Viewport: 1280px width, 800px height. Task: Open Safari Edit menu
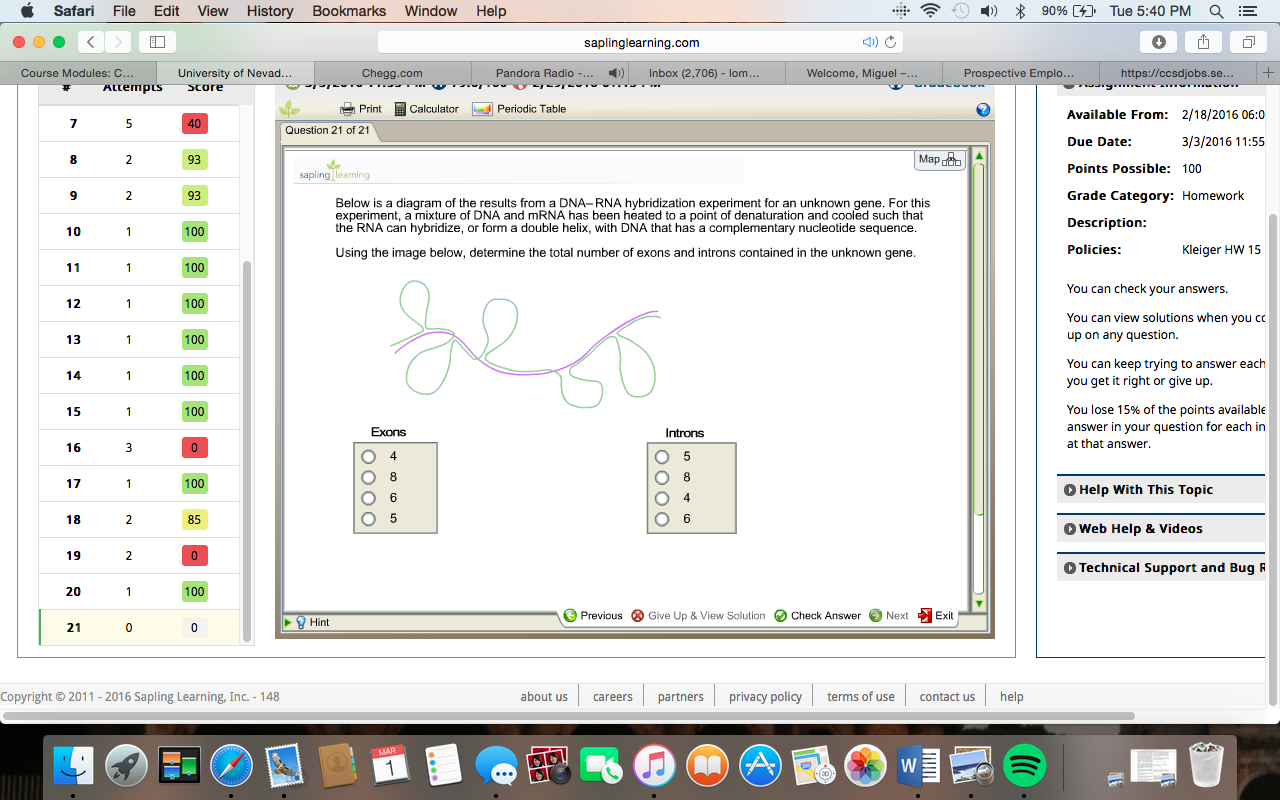click(167, 11)
